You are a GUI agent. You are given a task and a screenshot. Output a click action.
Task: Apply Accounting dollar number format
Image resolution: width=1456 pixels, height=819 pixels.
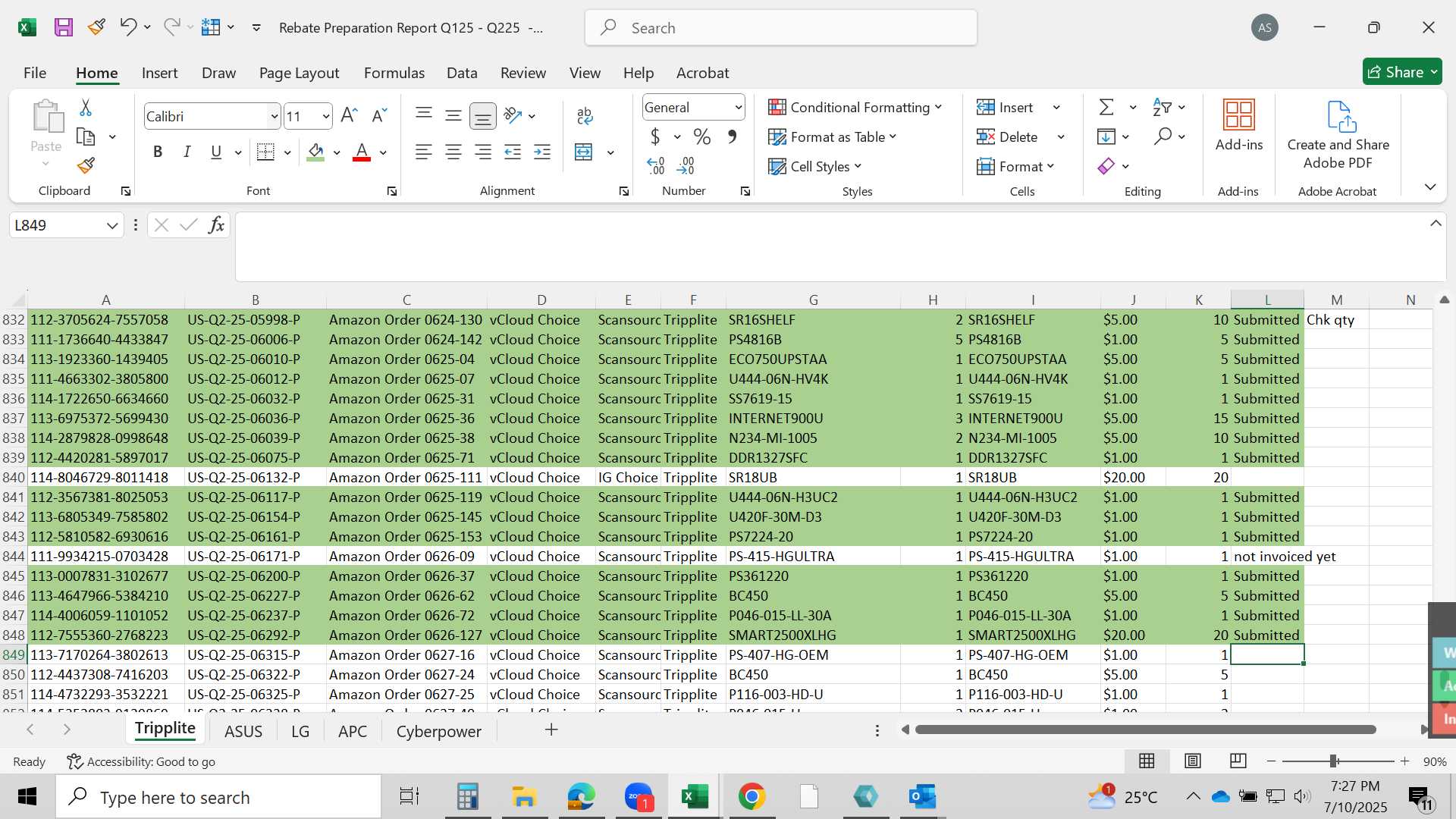click(x=655, y=137)
